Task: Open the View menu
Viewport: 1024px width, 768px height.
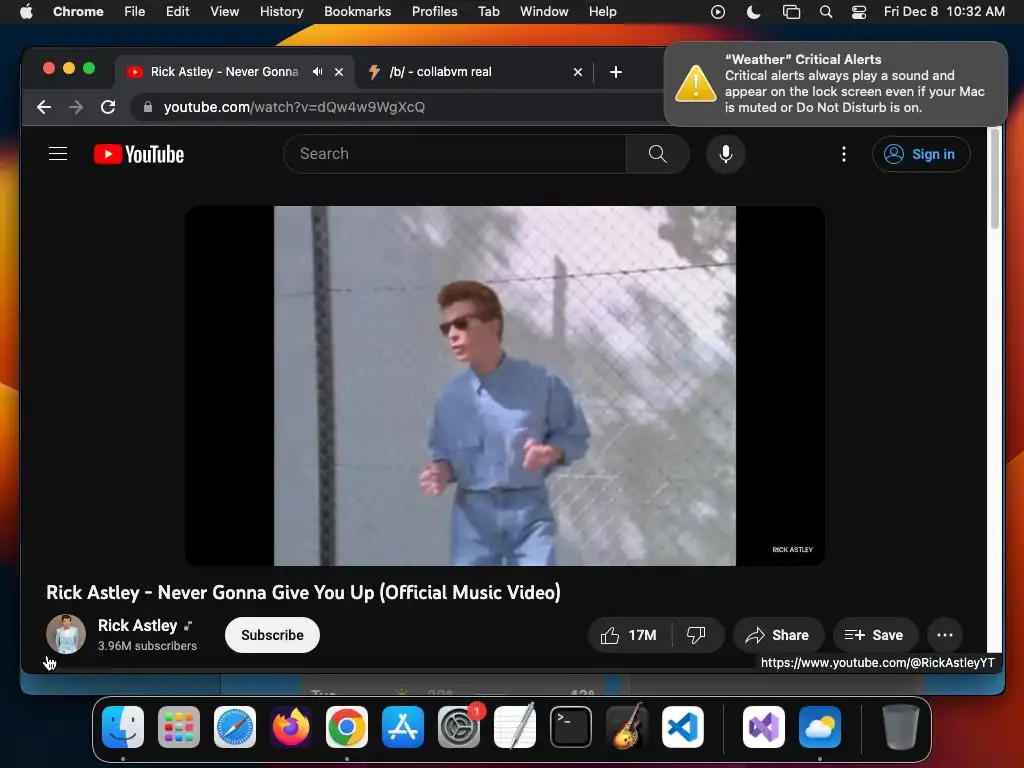Action: (225, 12)
